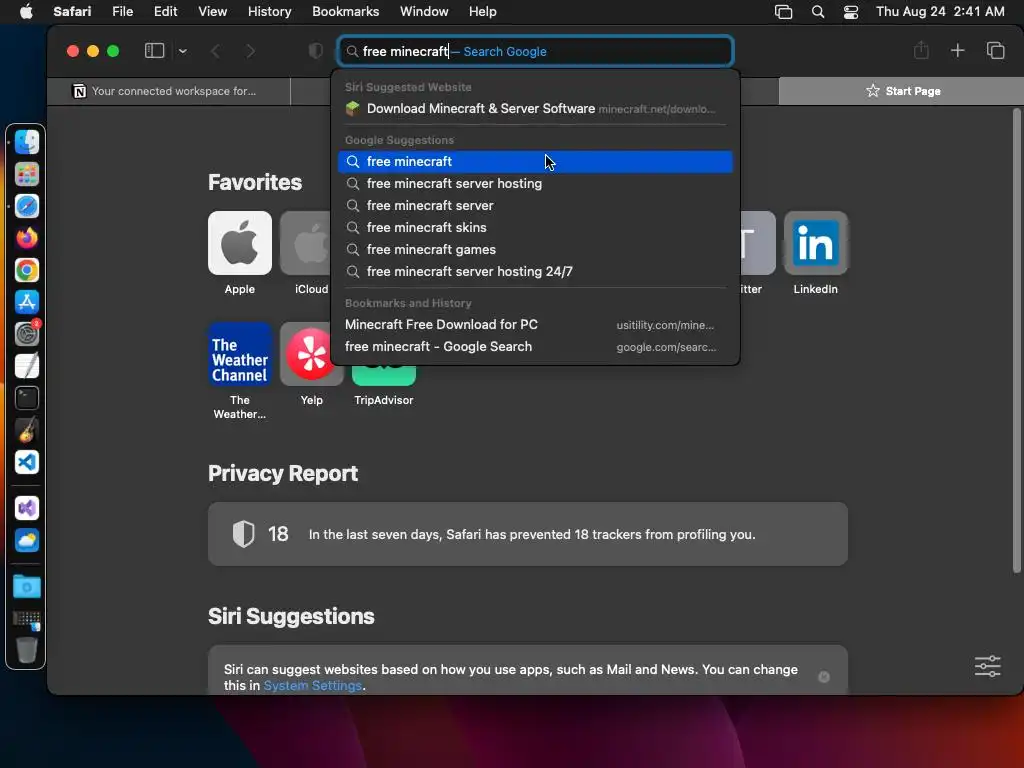Image resolution: width=1024 pixels, height=768 pixels.
Task: Open the View menu
Action: (x=212, y=11)
